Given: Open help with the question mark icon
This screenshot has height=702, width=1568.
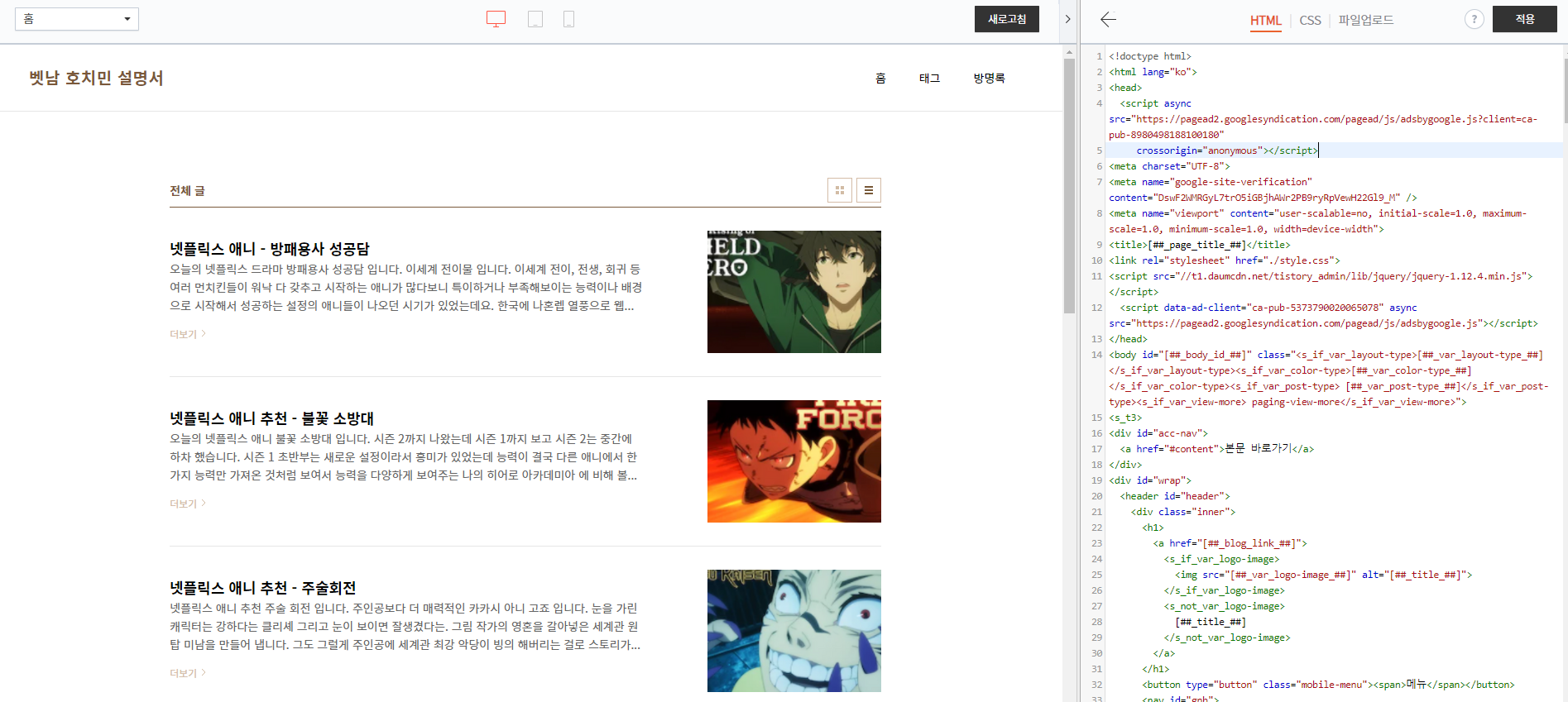Looking at the screenshot, I should (x=1474, y=19).
